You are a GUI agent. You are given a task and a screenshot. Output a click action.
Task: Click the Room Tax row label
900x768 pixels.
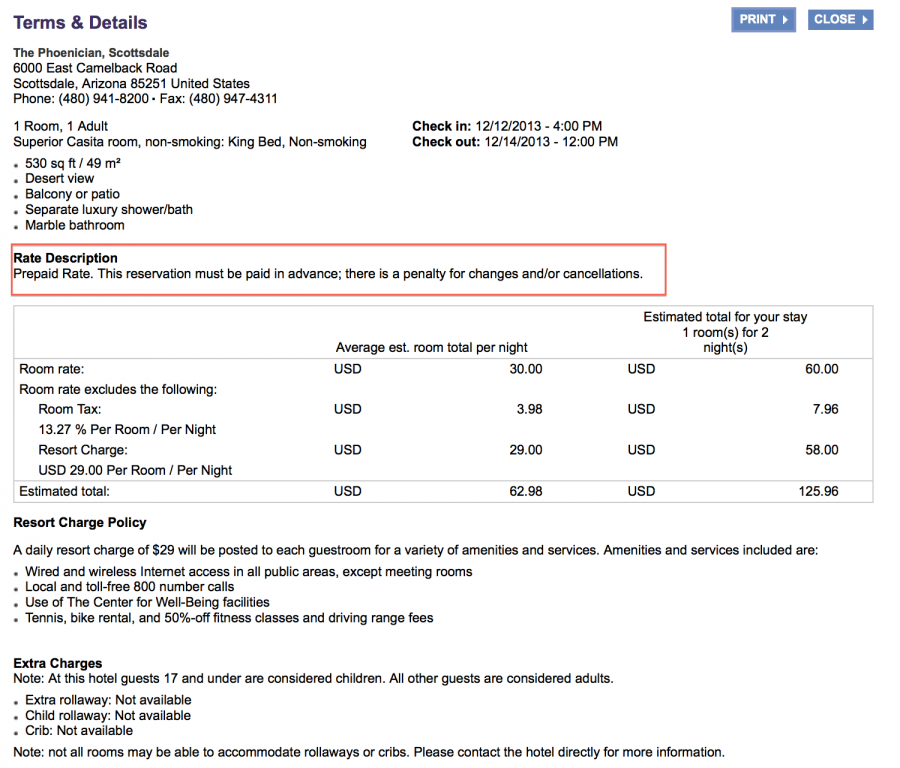[x=70, y=409]
